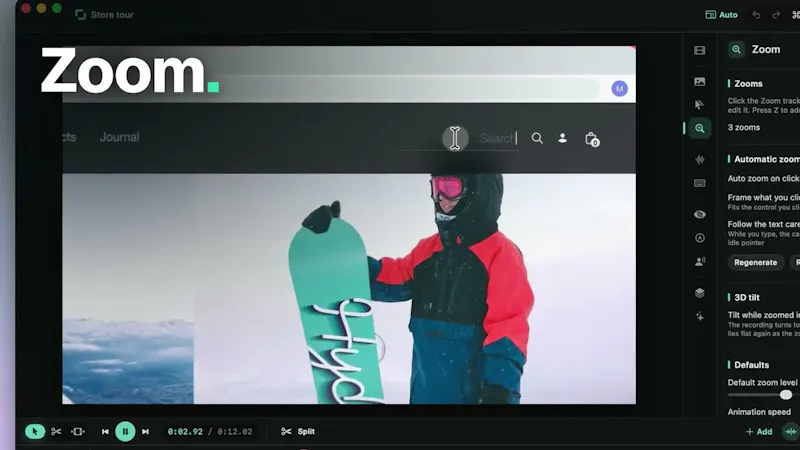The height and width of the screenshot is (450, 800).
Task: Click the snowboarder video preview image
Action: click(349, 289)
